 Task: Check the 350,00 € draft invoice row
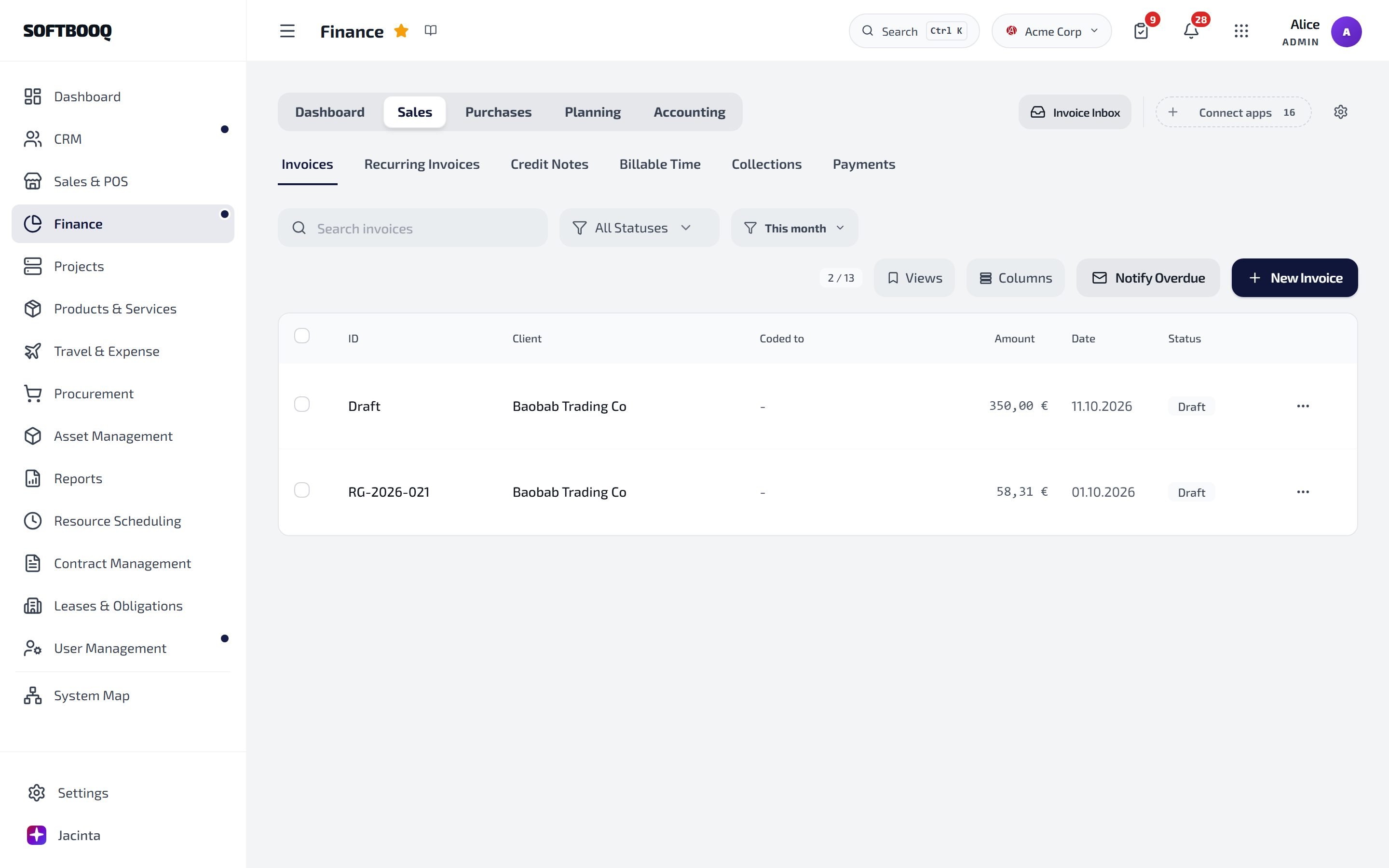click(x=302, y=404)
